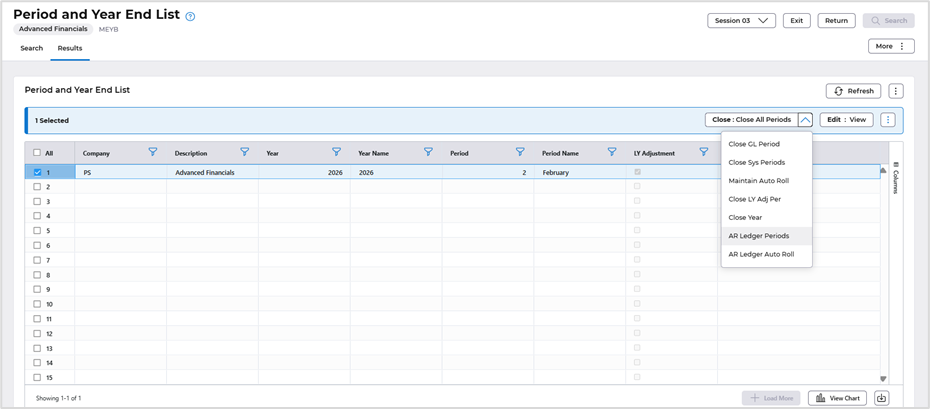The image size is (930, 409).
Task: Filter the Description column
Action: [x=244, y=152]
